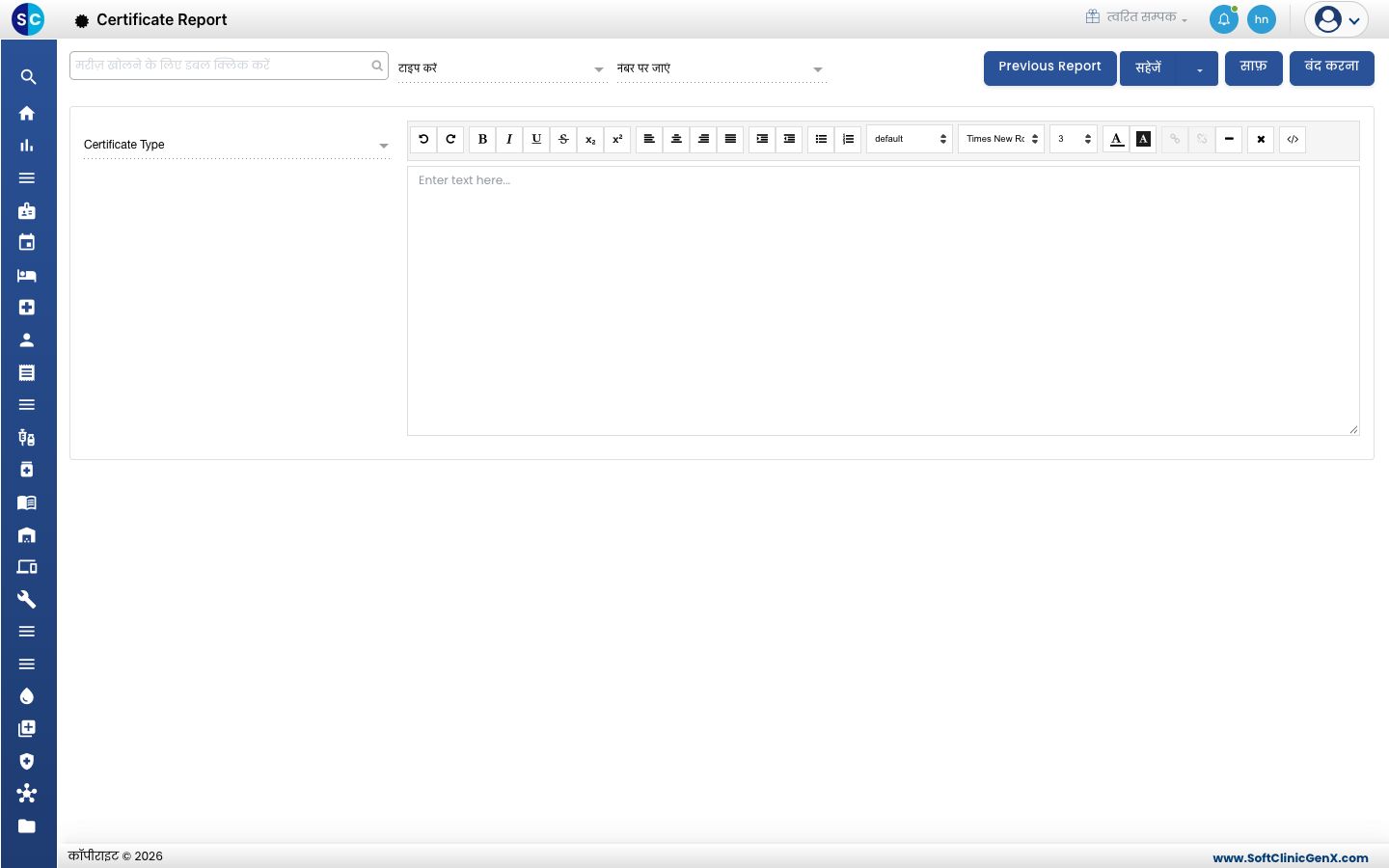
Task: Toggle bold formatting
Action: (x=482, y=139)
